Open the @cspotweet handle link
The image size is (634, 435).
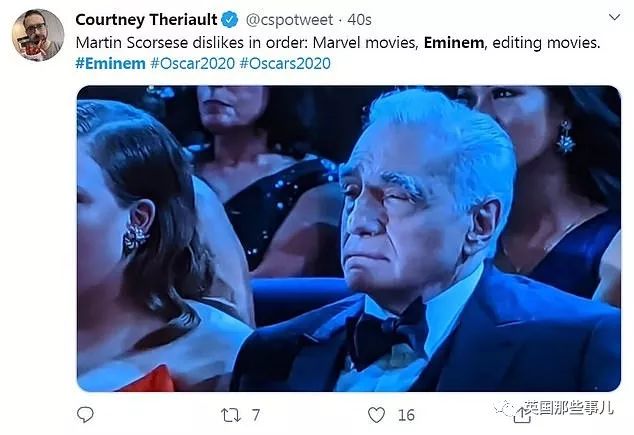tap(285, 19)
